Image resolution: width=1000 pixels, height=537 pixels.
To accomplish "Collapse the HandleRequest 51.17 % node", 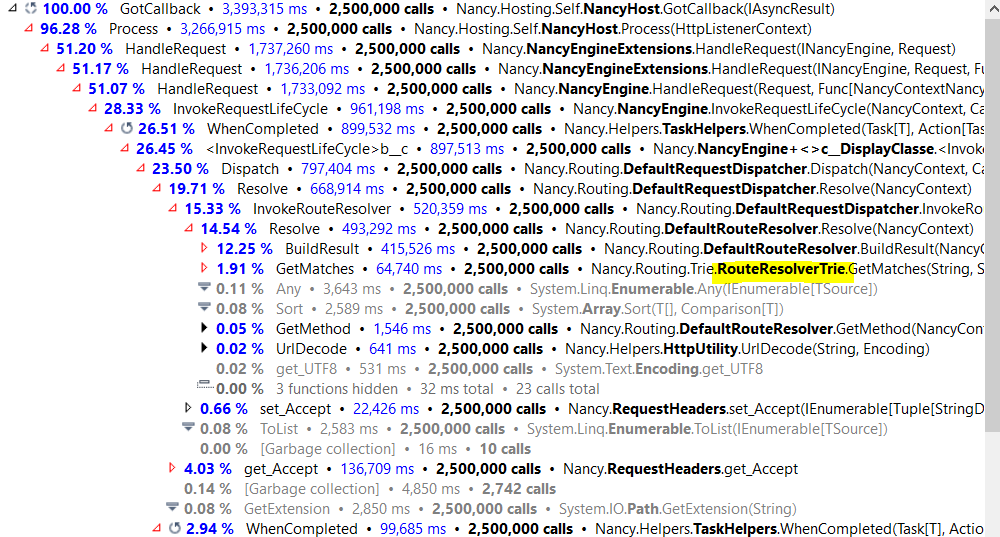I will (x=61, y=68).
